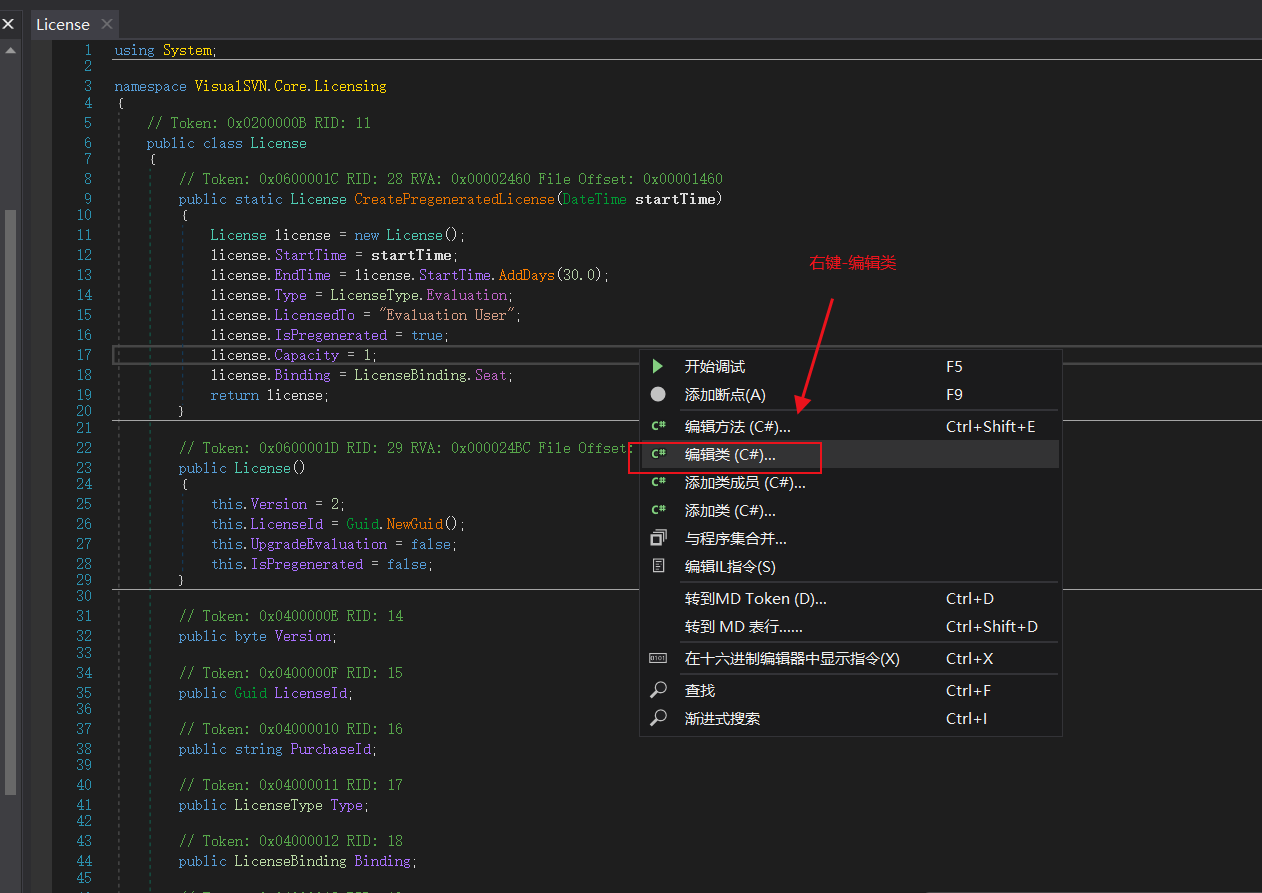Click the merge assembly icon beside 与程序集合并
Viewport: 1262px width, 893px height.
click(658, 538)
